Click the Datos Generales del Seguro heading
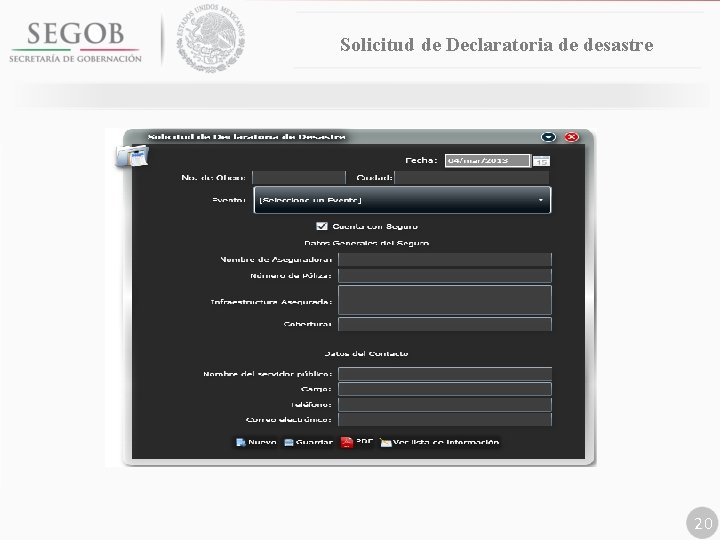Screen dimensions: 720x540 coord(366,243)
